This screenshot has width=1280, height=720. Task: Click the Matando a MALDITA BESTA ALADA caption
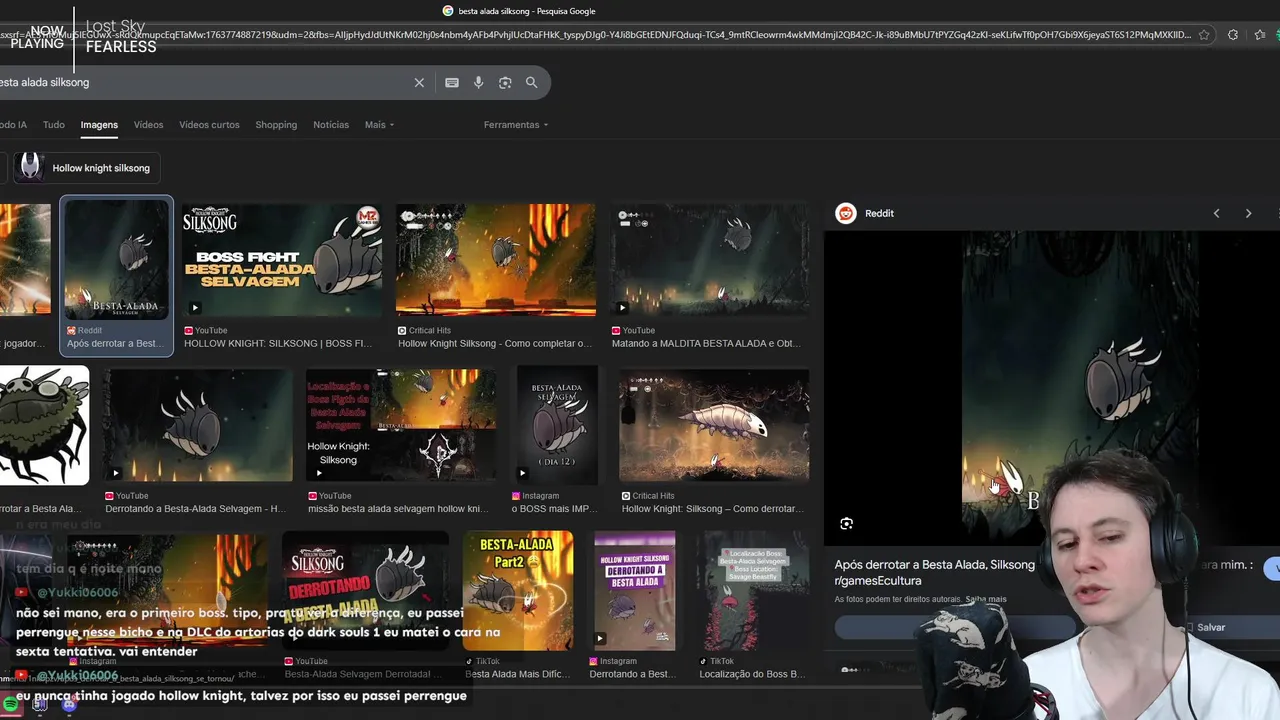[x=706, y=344]
